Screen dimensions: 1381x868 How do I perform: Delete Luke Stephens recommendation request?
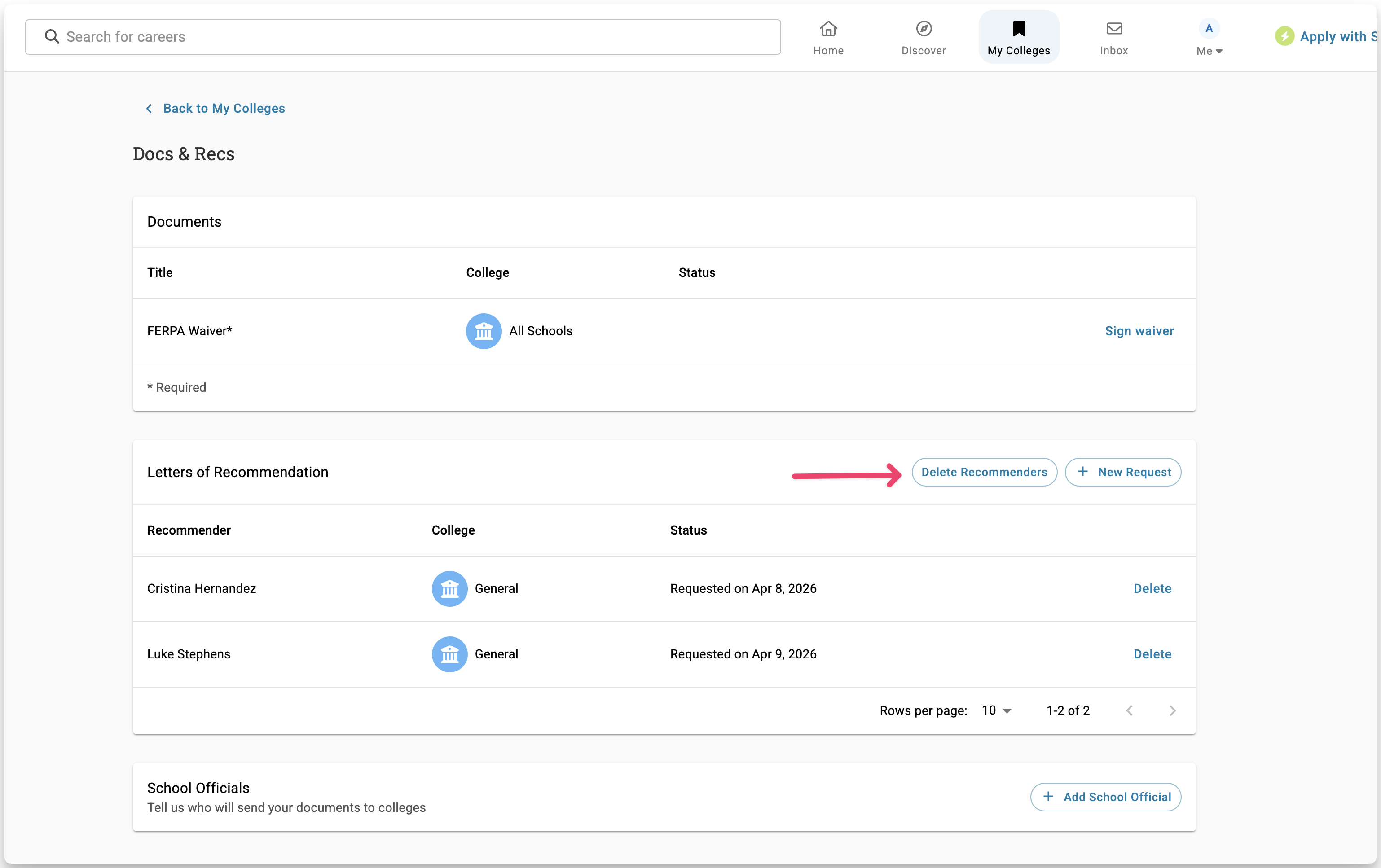pos(1152,654)
